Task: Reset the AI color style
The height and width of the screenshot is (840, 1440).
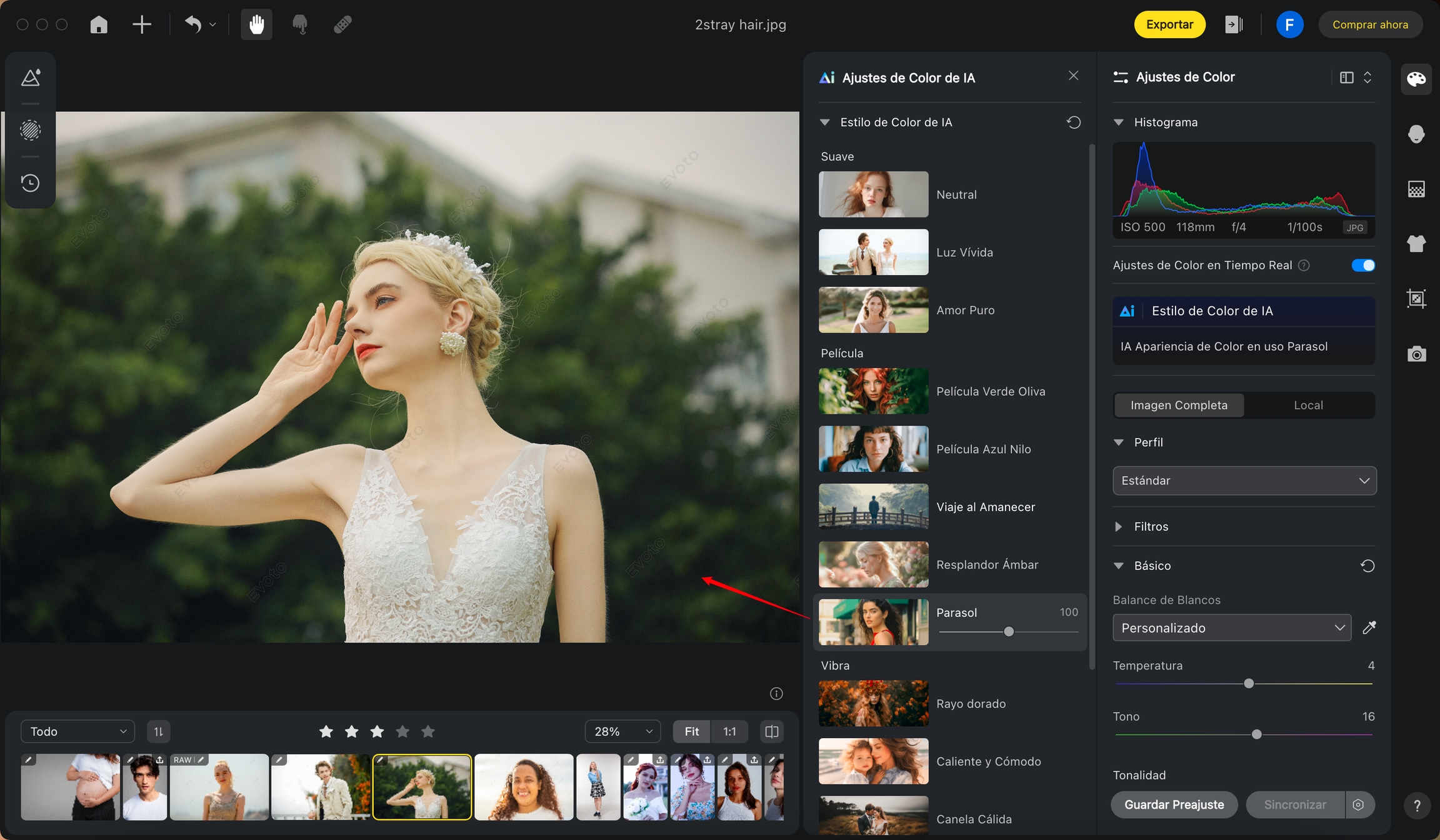Action: click(x=1073, y=122)
